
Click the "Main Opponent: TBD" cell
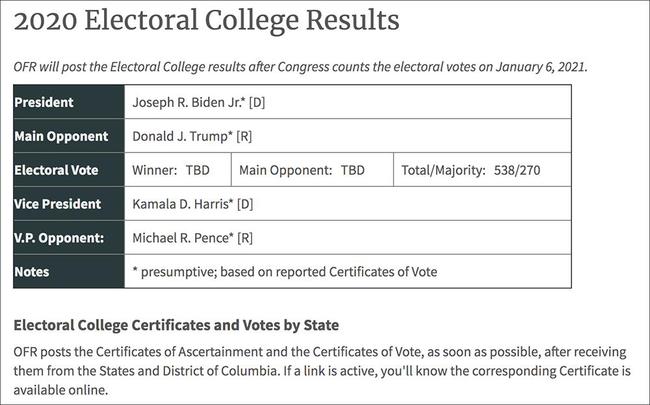point(310,170)
